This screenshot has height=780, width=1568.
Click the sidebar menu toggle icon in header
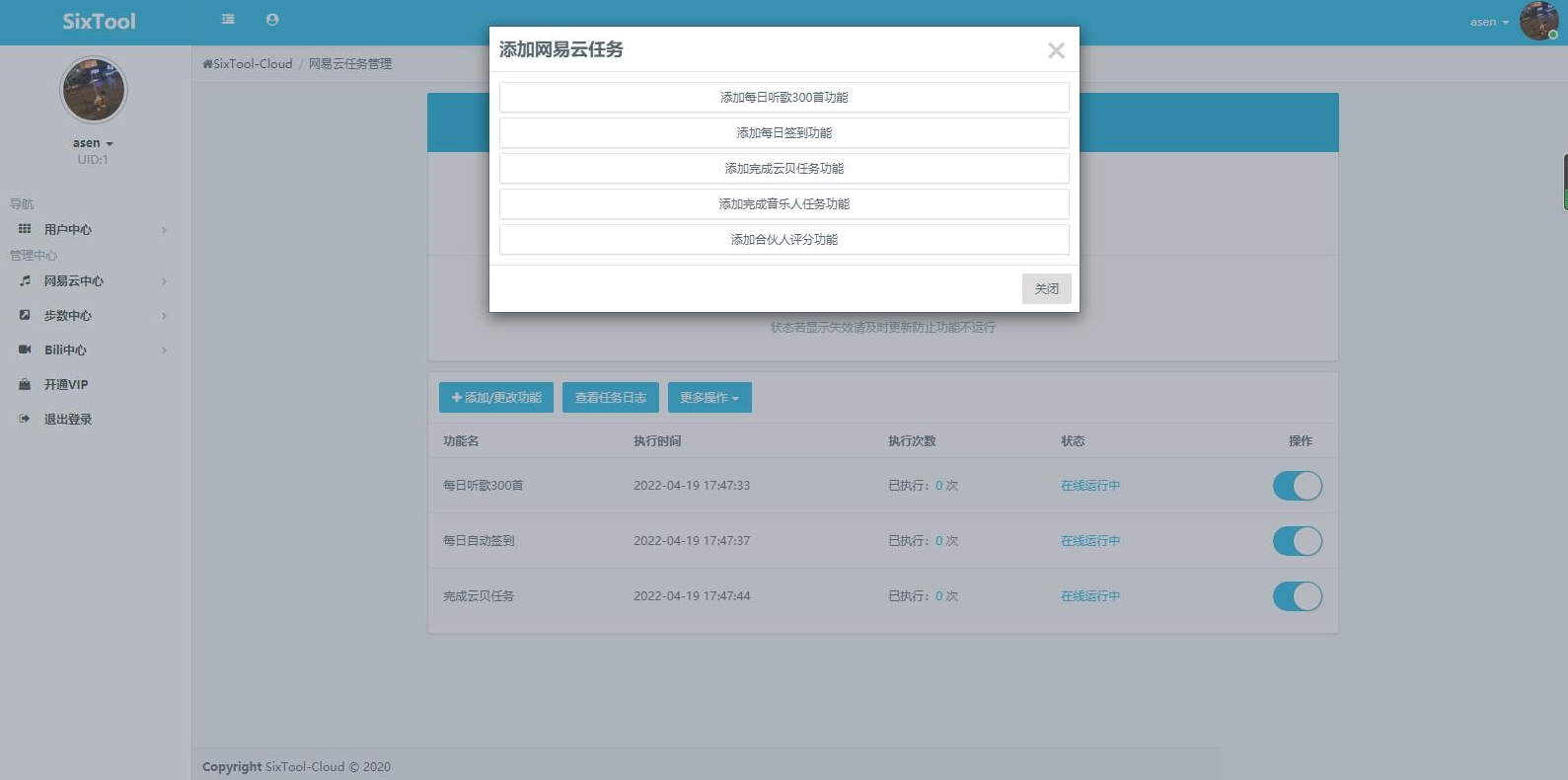228,19
